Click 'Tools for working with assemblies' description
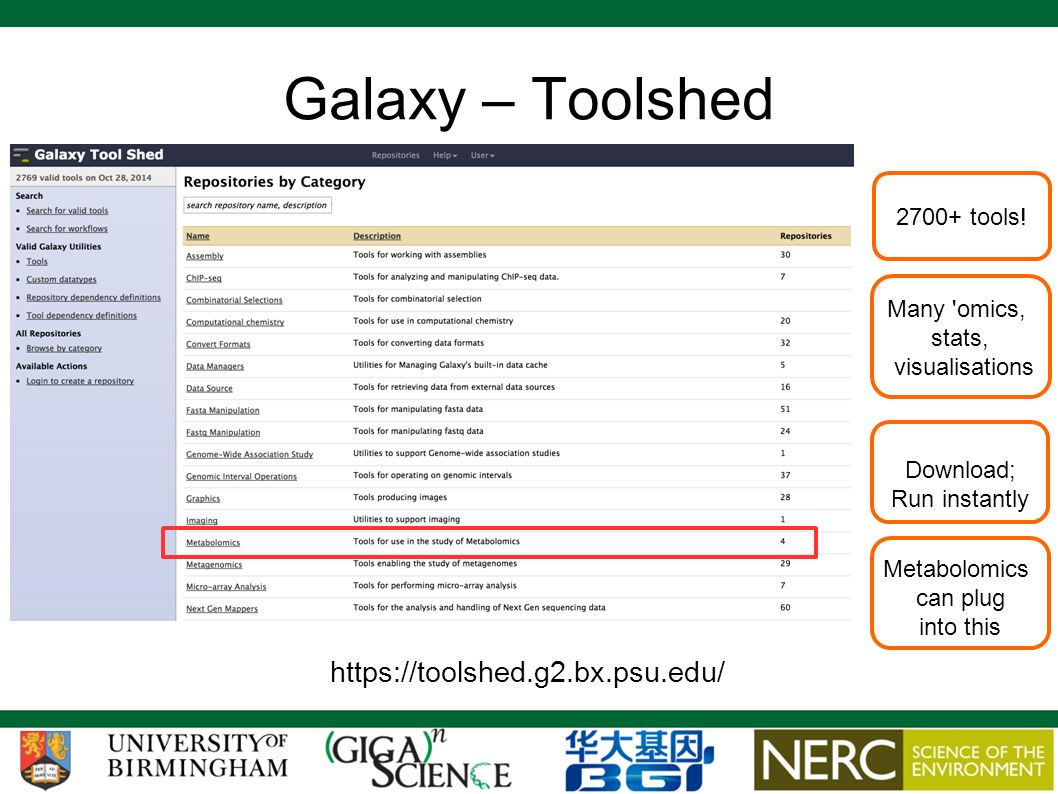Screen dimensions: 1058x794 pos(420,255)
